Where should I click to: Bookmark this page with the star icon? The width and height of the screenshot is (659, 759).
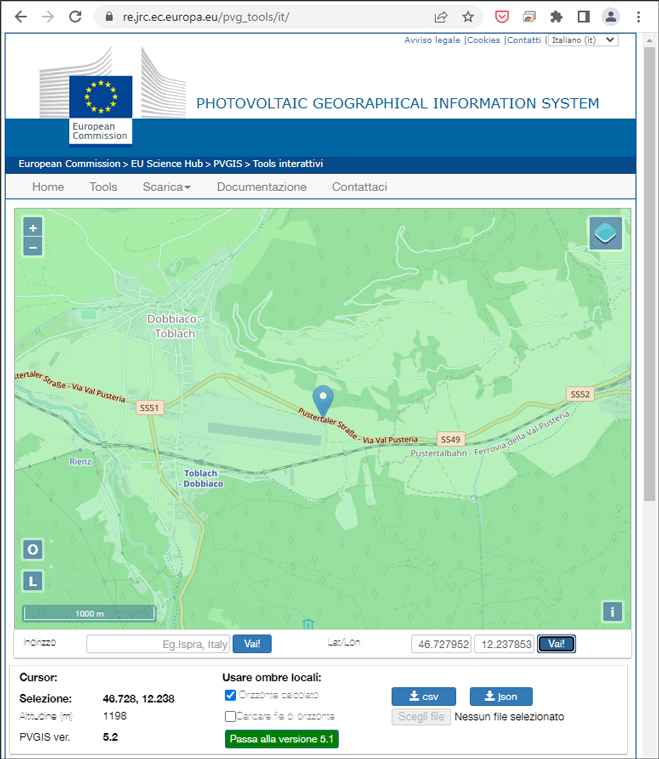pyautogui.click(x=468, y=17)
